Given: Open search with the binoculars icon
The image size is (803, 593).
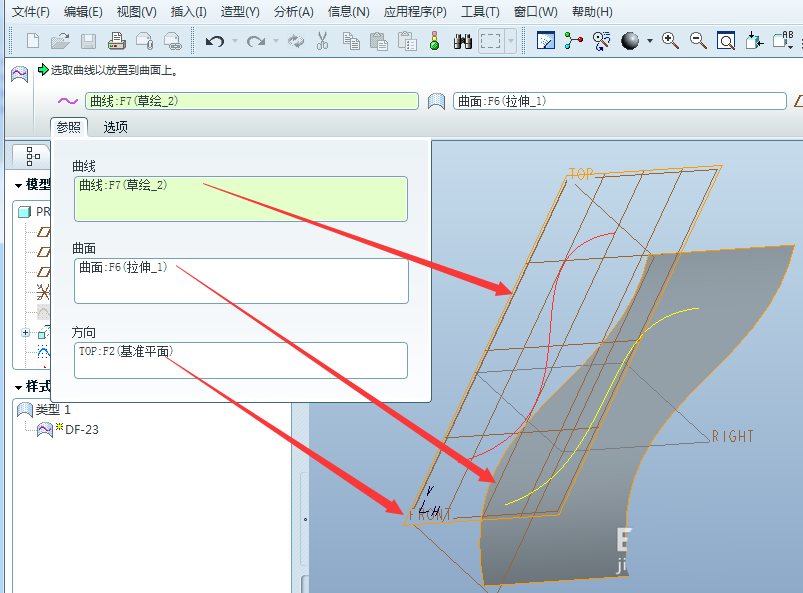Looking at the screenshot, I should click(463, 41).
